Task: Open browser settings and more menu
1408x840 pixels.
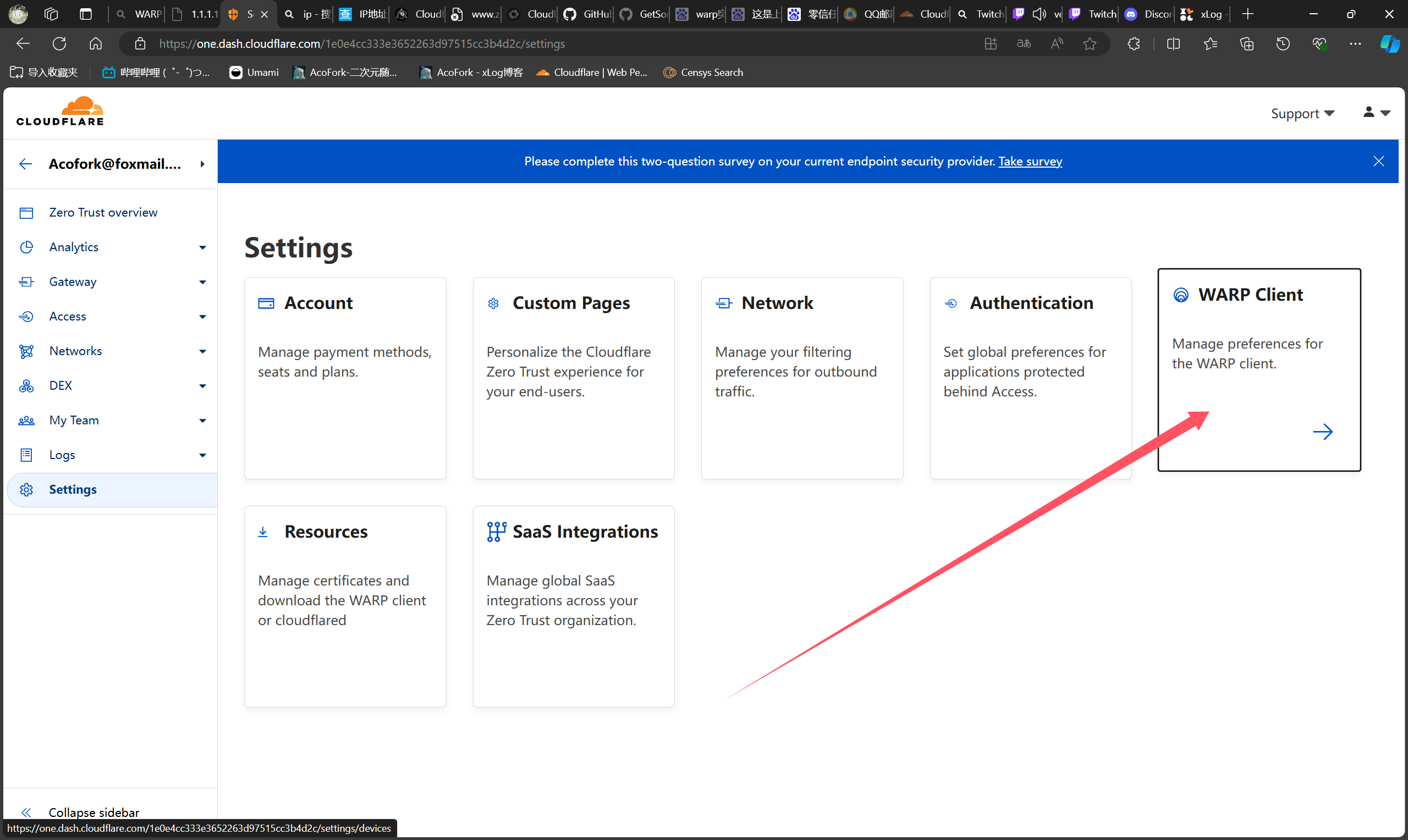Action: click(x=1355, y=43)
